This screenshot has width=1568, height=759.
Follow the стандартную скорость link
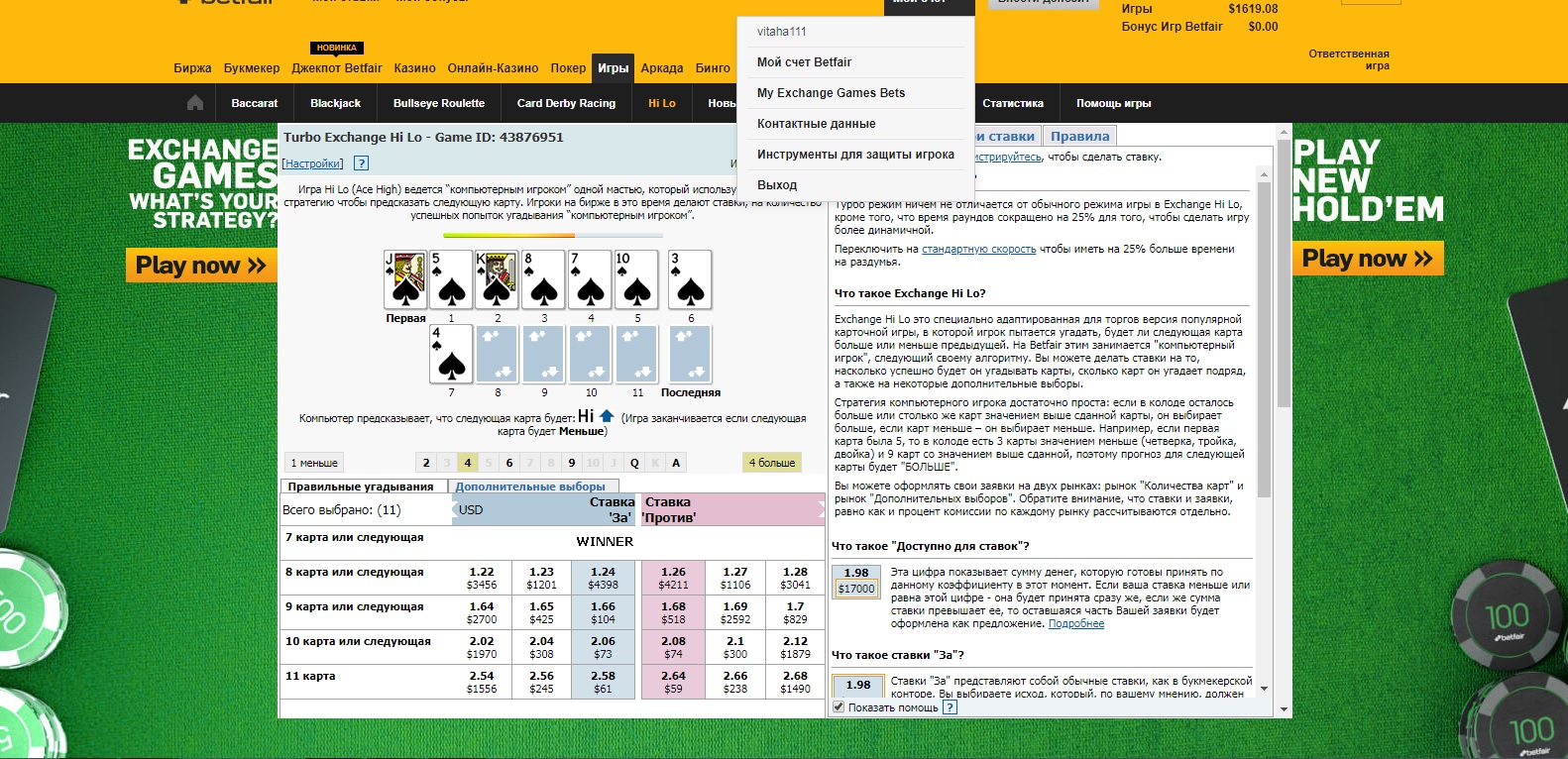tap(979, 250)
